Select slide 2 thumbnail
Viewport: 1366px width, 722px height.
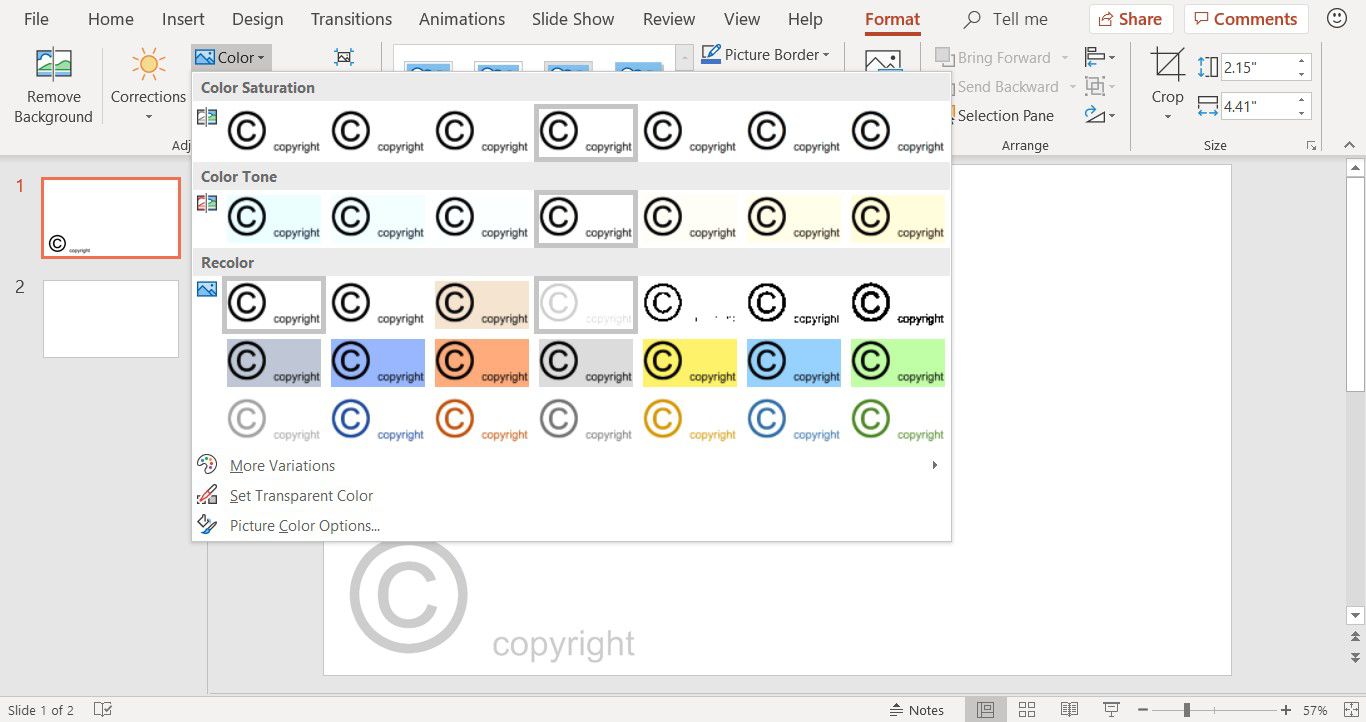click(x=111, y=319)
